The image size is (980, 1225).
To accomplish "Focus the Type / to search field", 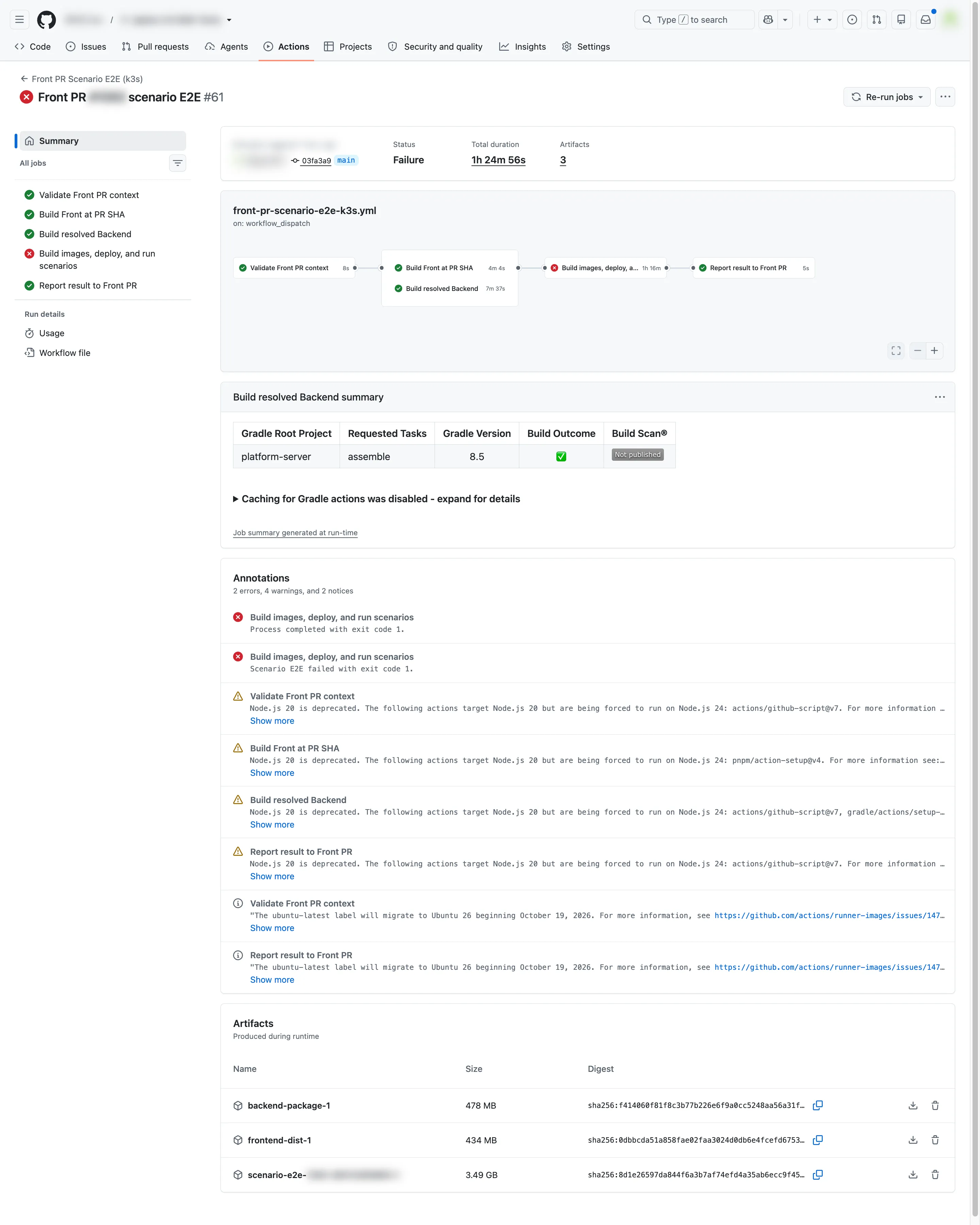I will click(x=694, y=20).
